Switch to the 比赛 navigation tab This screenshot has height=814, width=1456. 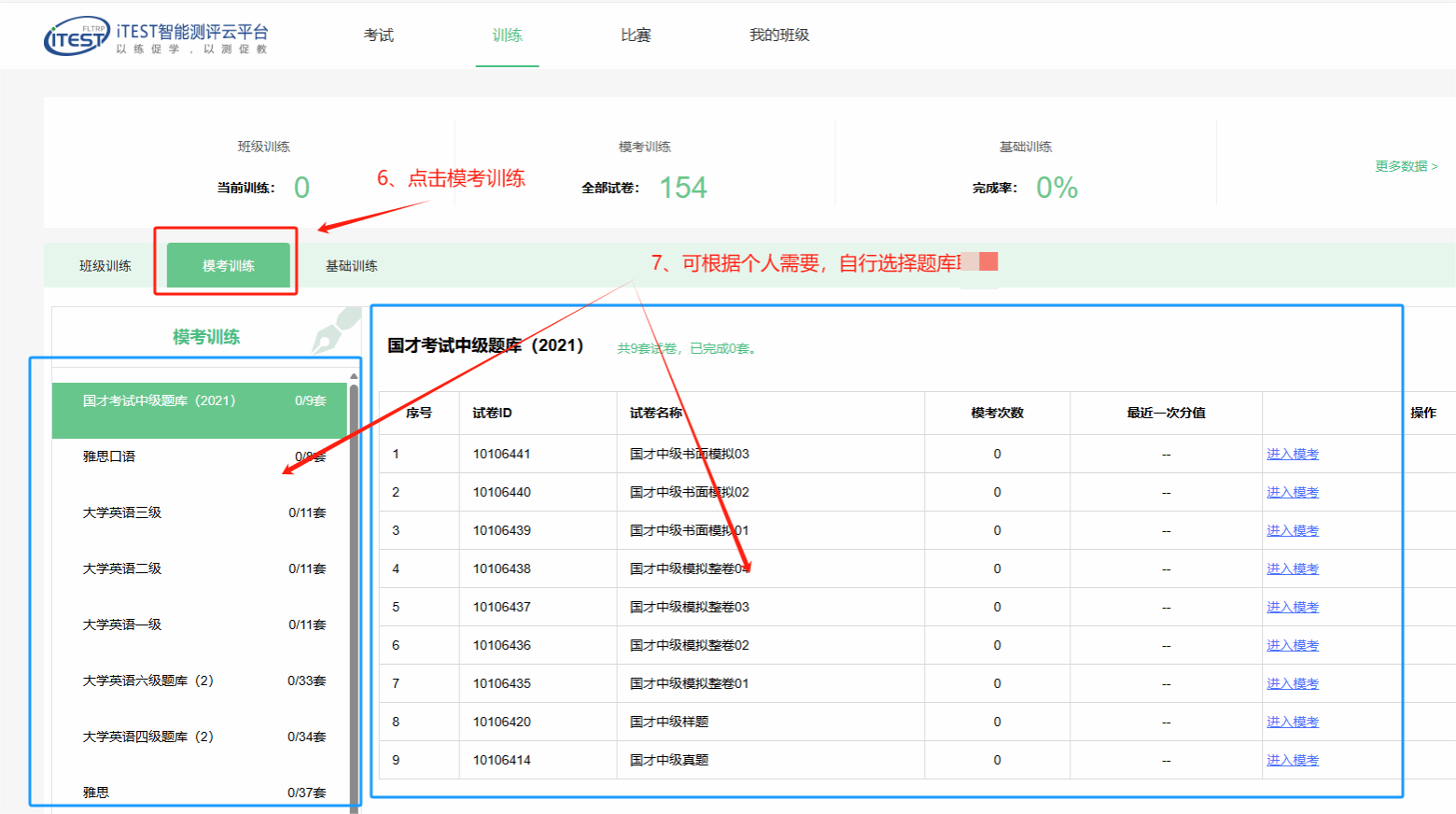[636, 35]
